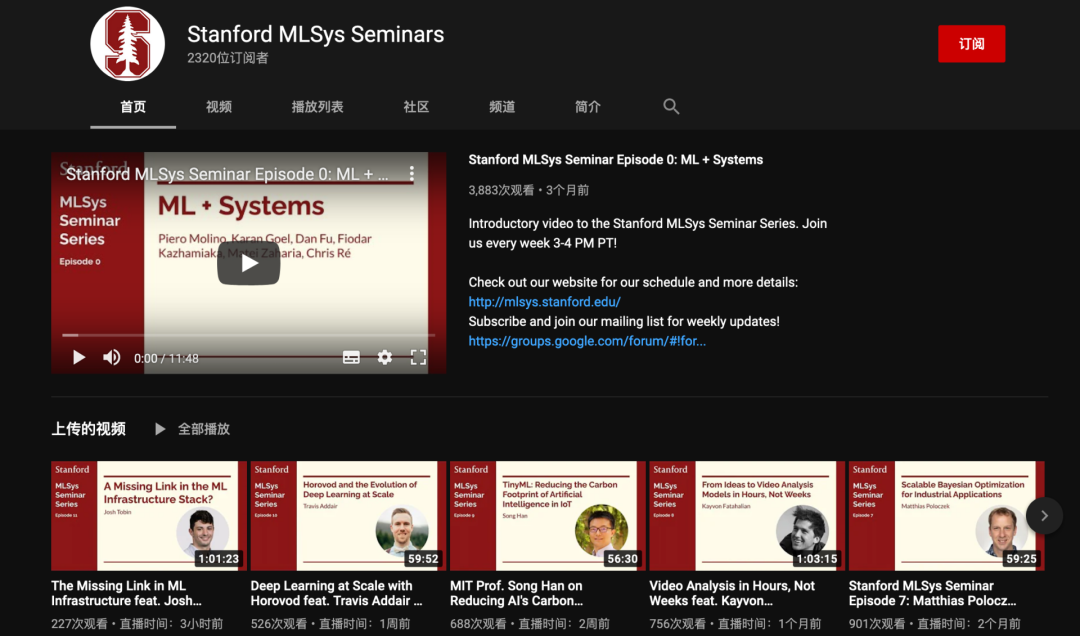Open the 播放列表 tab
1080x636 pixels.
(x=318, y=107)
